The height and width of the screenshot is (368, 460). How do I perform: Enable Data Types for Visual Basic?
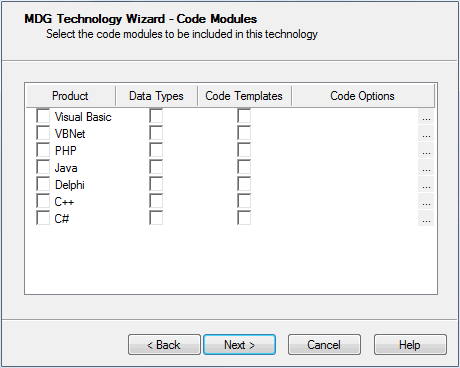[x=156, y=116]
